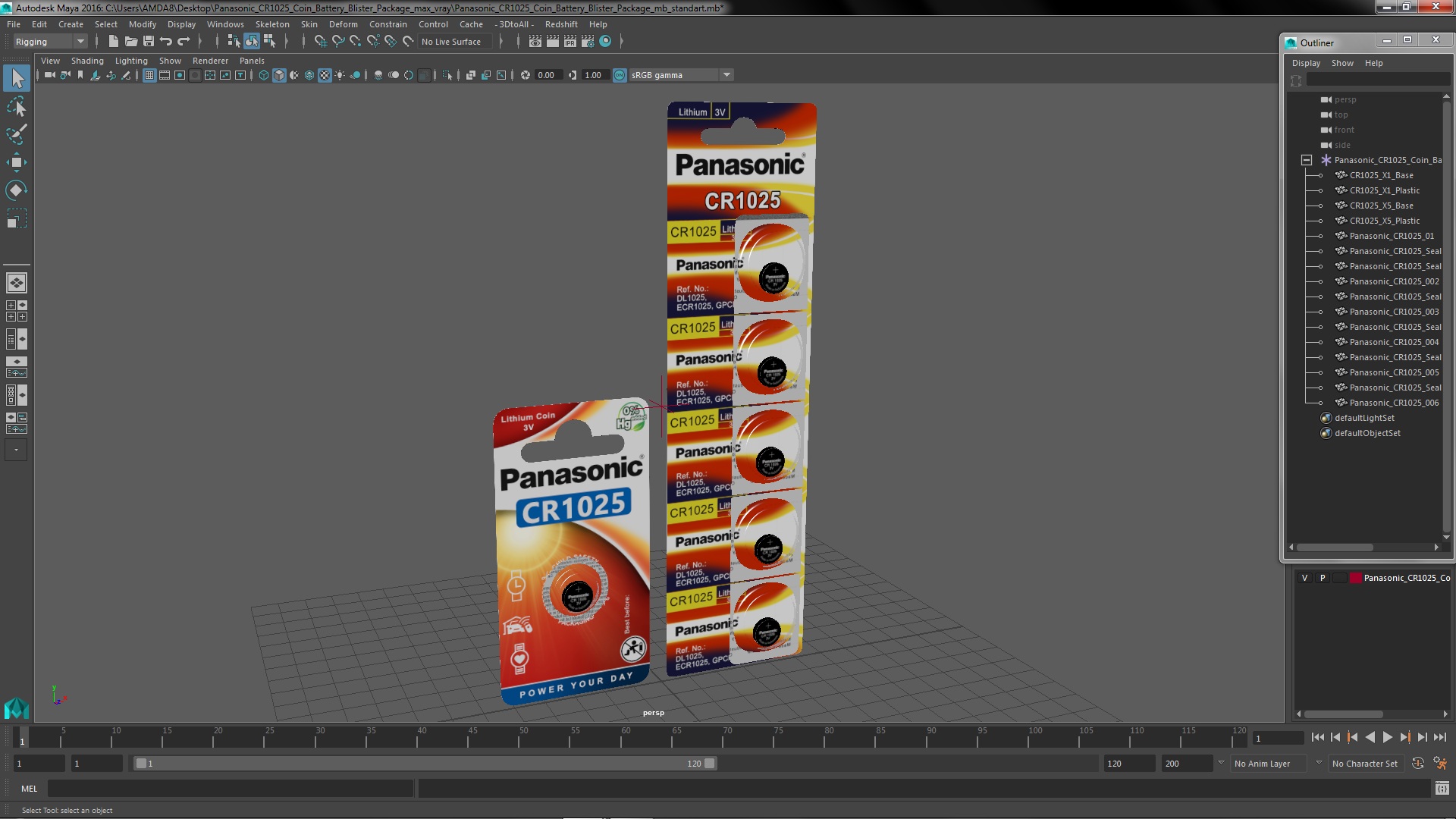Viewport: 1456px width, 819px height.
Task: Click the Outliner search filter icon
Action: pos(1296,80)
